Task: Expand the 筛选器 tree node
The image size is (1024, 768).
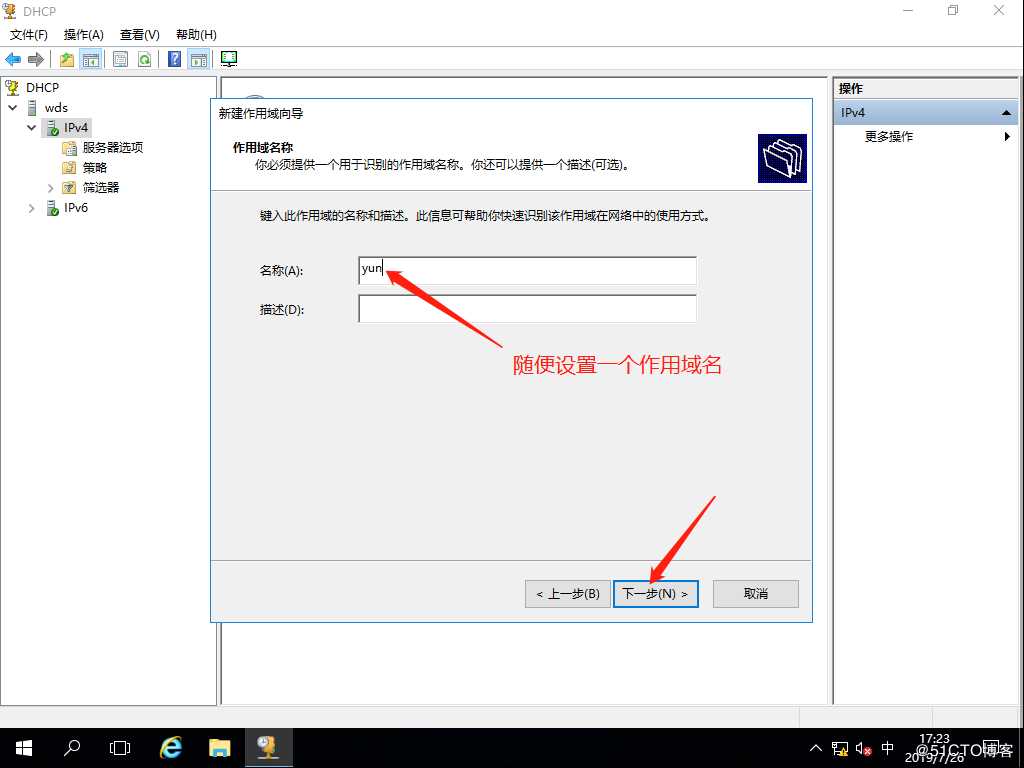Action: pos(50,188)
